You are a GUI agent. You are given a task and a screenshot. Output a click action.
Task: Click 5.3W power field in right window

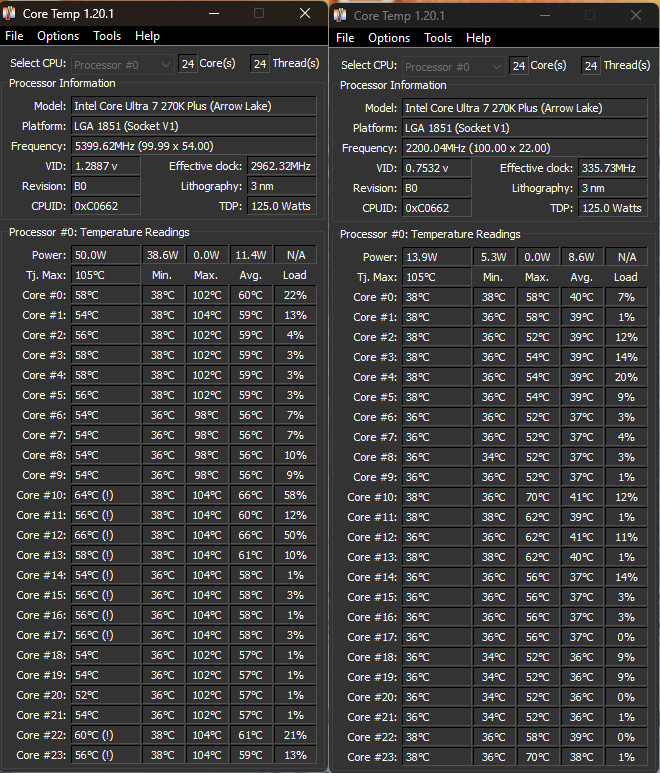494,257
